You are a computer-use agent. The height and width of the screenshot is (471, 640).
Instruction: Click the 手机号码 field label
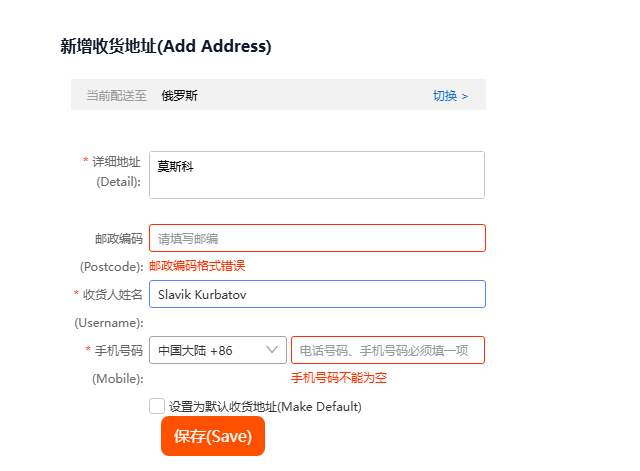point(117,350)
